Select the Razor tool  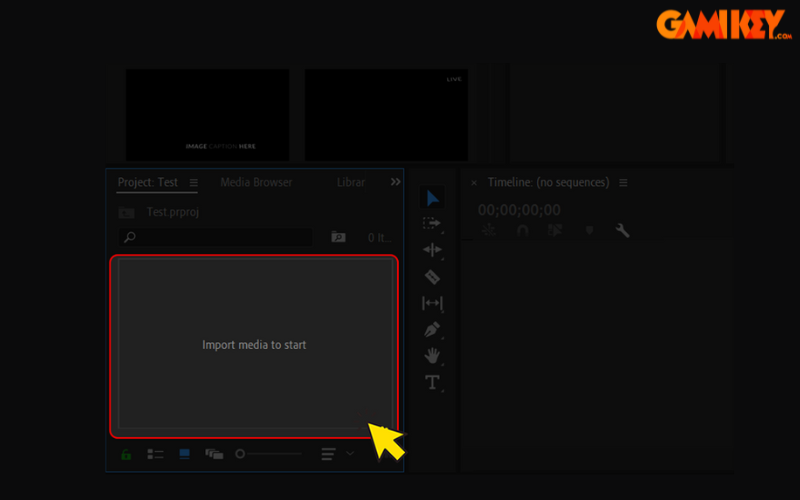(x=432, y=277)
